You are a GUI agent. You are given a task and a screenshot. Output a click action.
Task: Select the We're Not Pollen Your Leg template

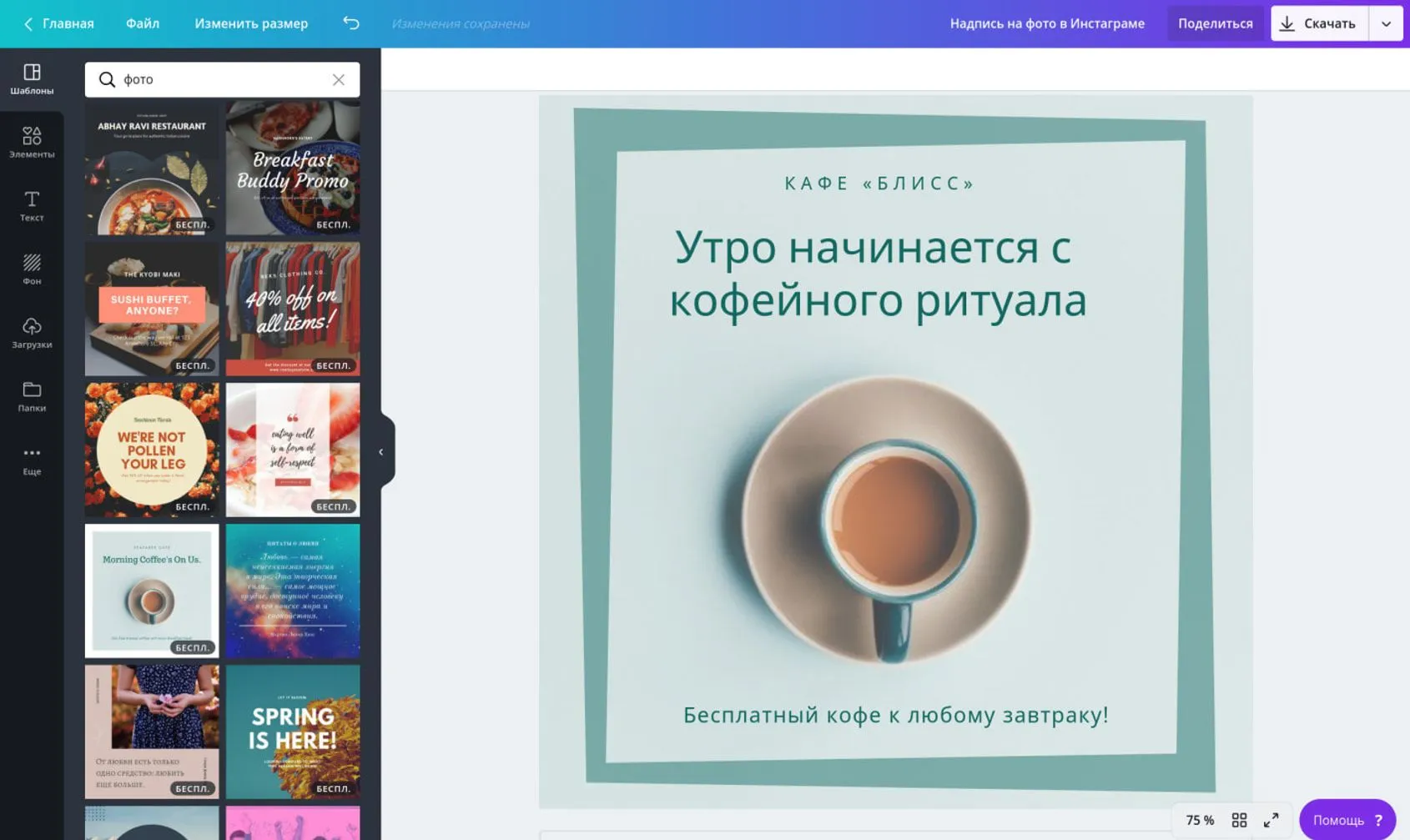coord(152,450)
